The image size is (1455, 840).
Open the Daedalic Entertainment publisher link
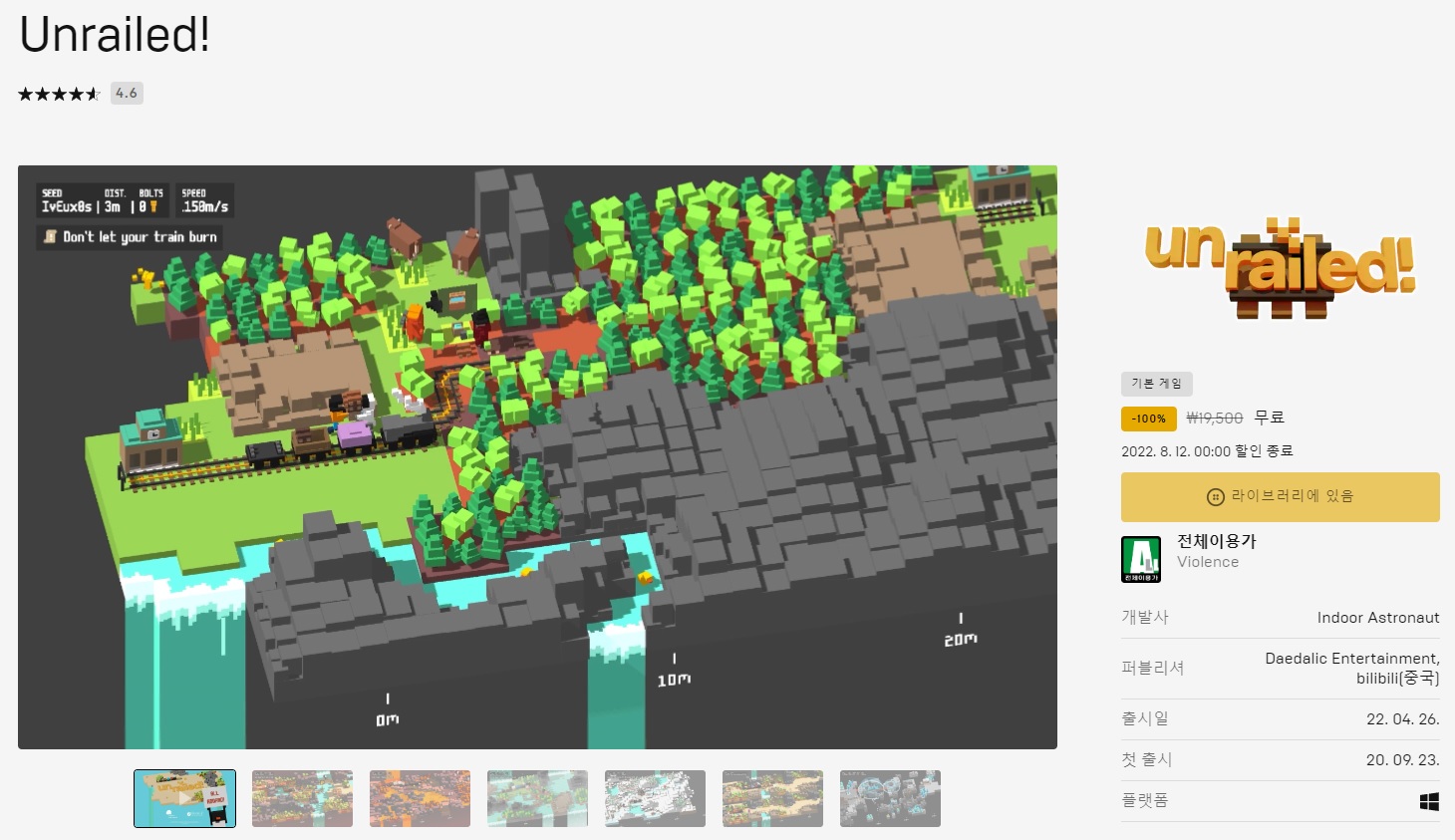click(1350, 659)
